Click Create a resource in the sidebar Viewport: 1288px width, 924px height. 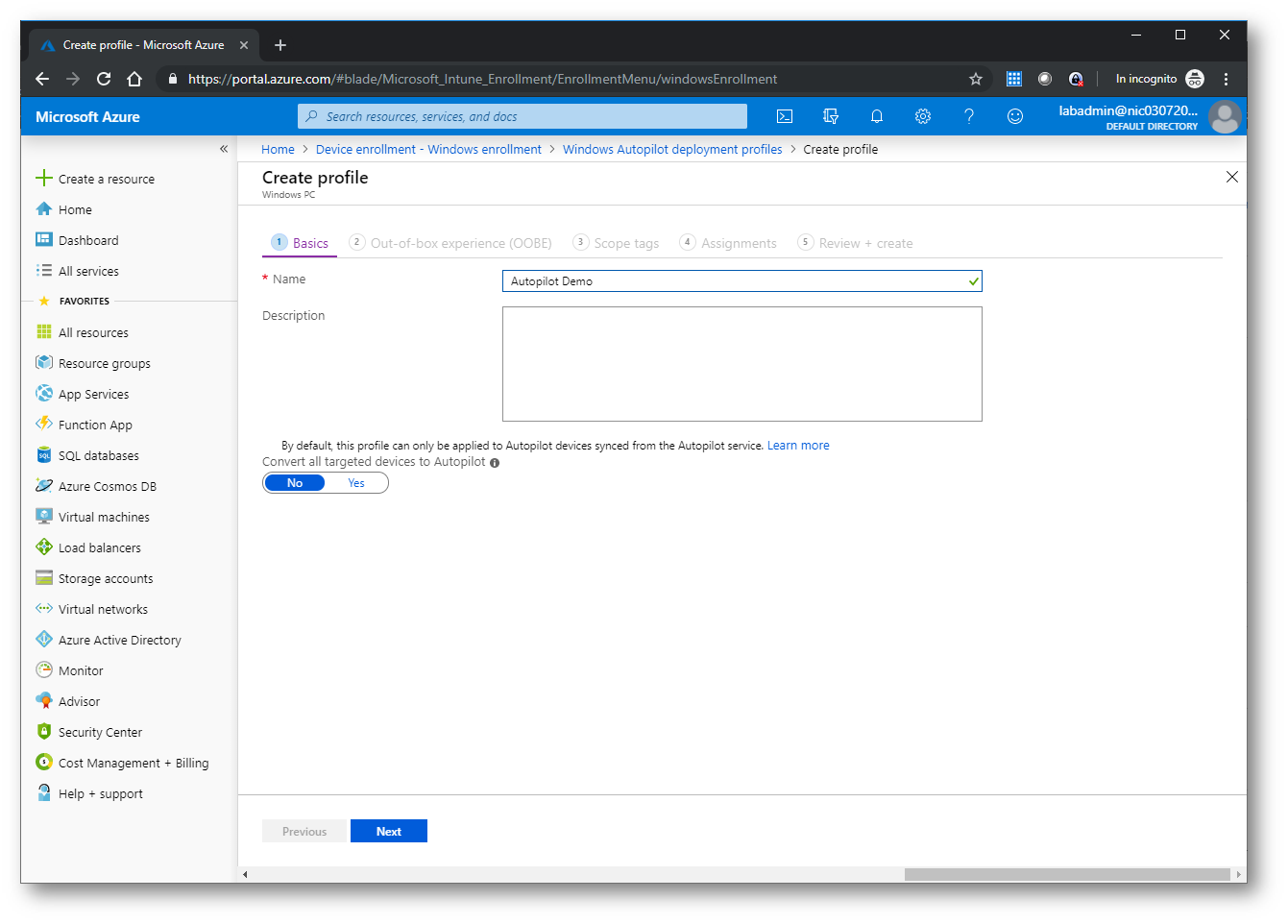tap(107, 179)
